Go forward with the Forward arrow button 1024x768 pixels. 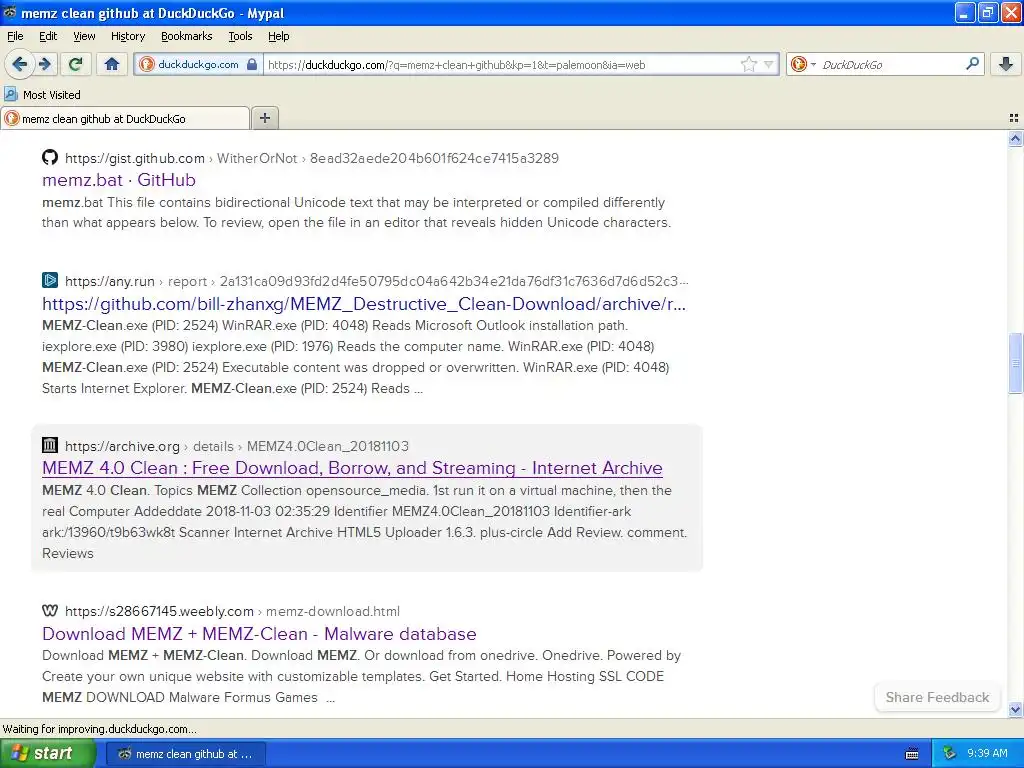pyautogui.click(x=44, y=64)
